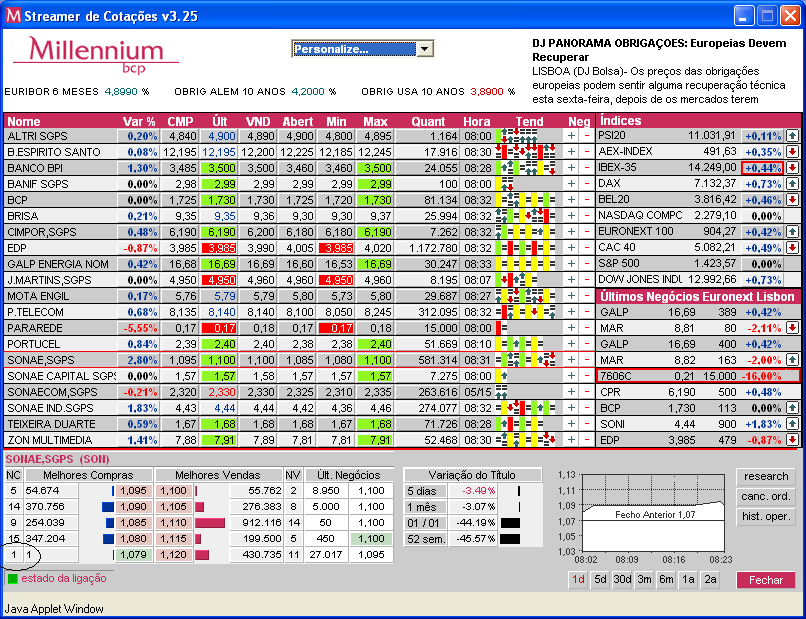Click the up arrow on SONI trade row
806x619 pixels.
click(x=792, y=424)
